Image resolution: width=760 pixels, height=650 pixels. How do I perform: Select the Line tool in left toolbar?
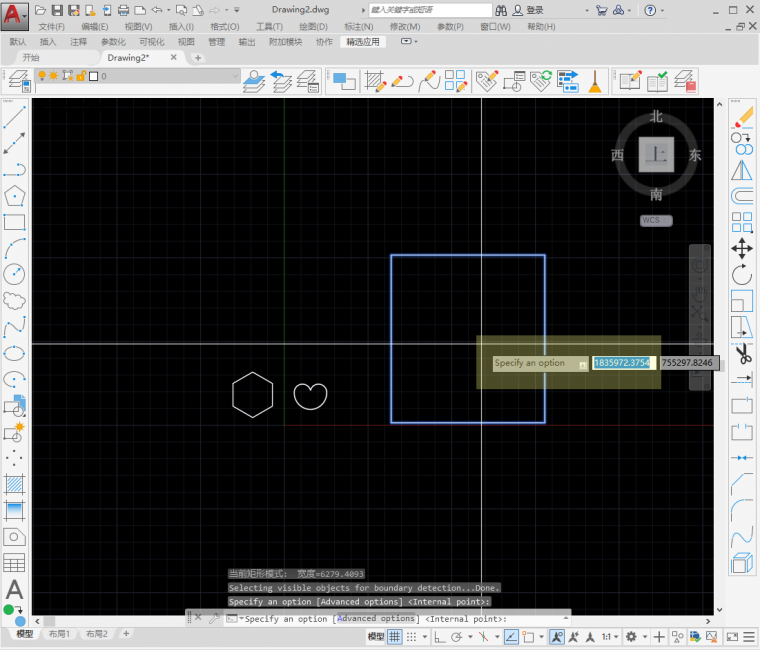click(15, 117)
